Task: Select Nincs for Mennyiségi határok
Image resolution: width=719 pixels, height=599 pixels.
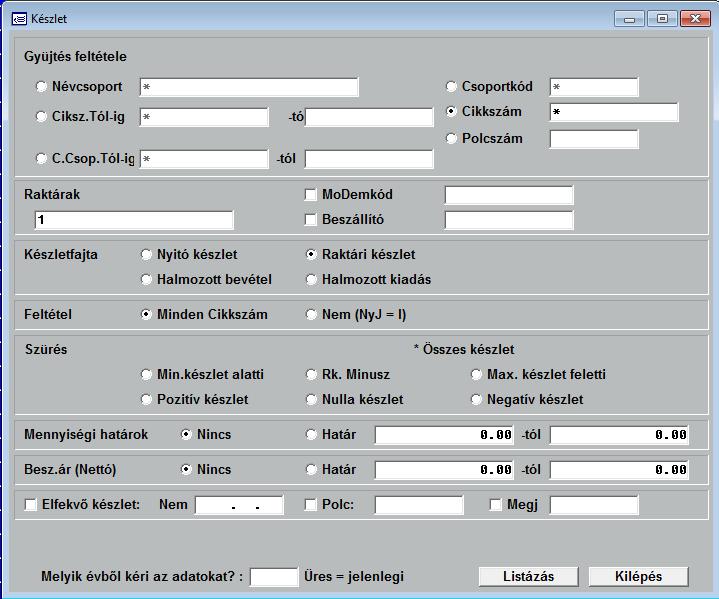Action: [186, 434]
